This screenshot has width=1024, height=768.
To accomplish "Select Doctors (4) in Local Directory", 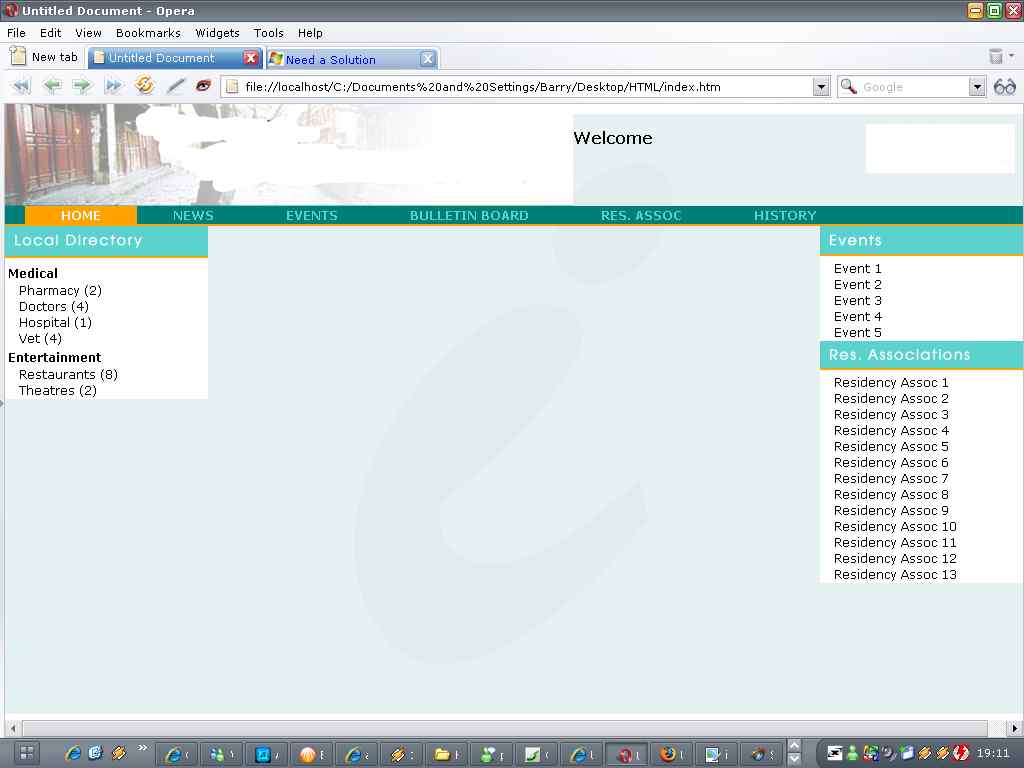I will [54, 306].
